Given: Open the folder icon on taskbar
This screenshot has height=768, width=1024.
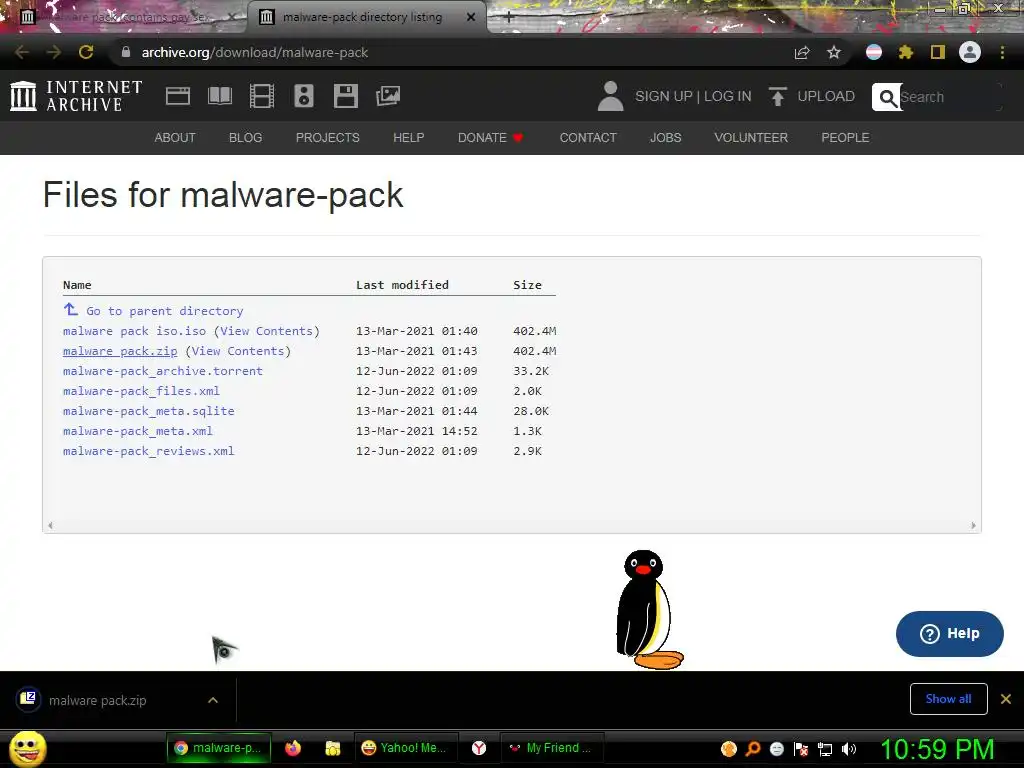Looking at the screenshot, I should click(x=333, y=748).
